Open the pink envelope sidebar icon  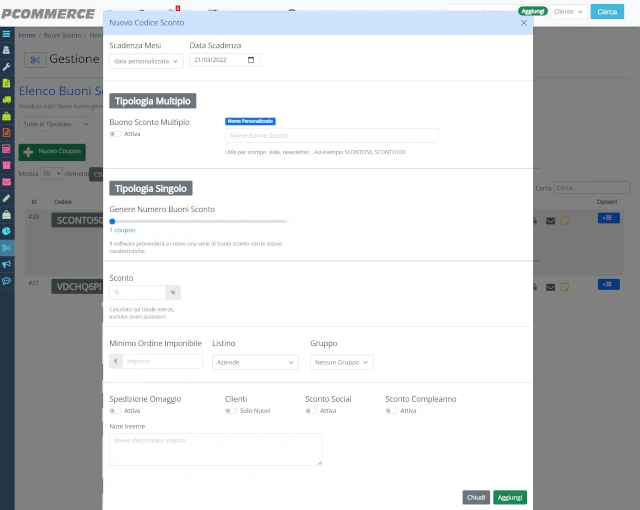[7, 182]
